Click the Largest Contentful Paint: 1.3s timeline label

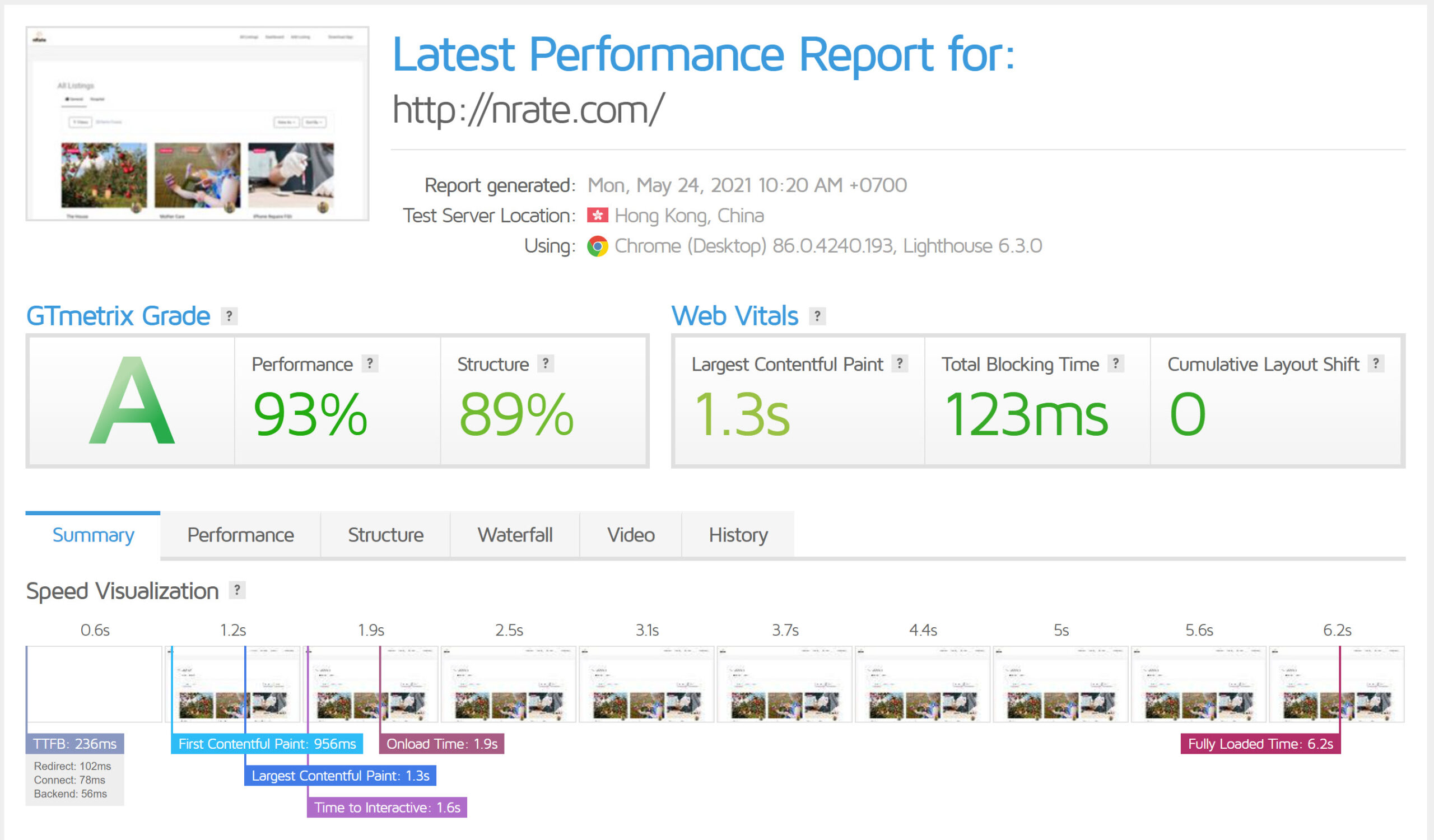pos(340,776)
